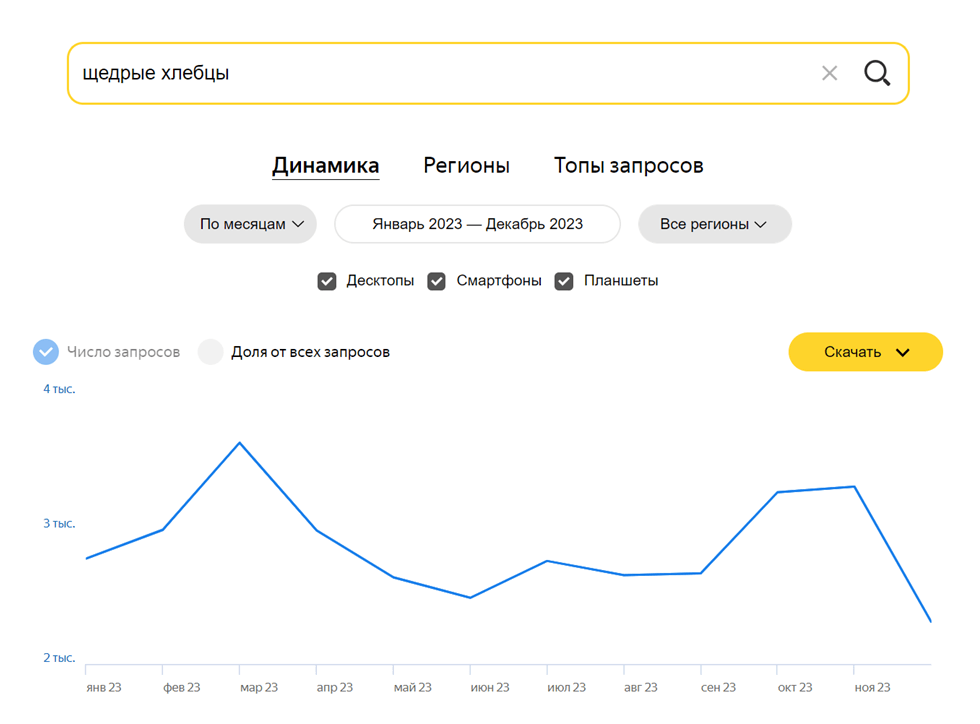Open date range Январь 2023 — Декабрь 2023
Viewport: 980px width, 724px height.
click(x=477, y=224)
